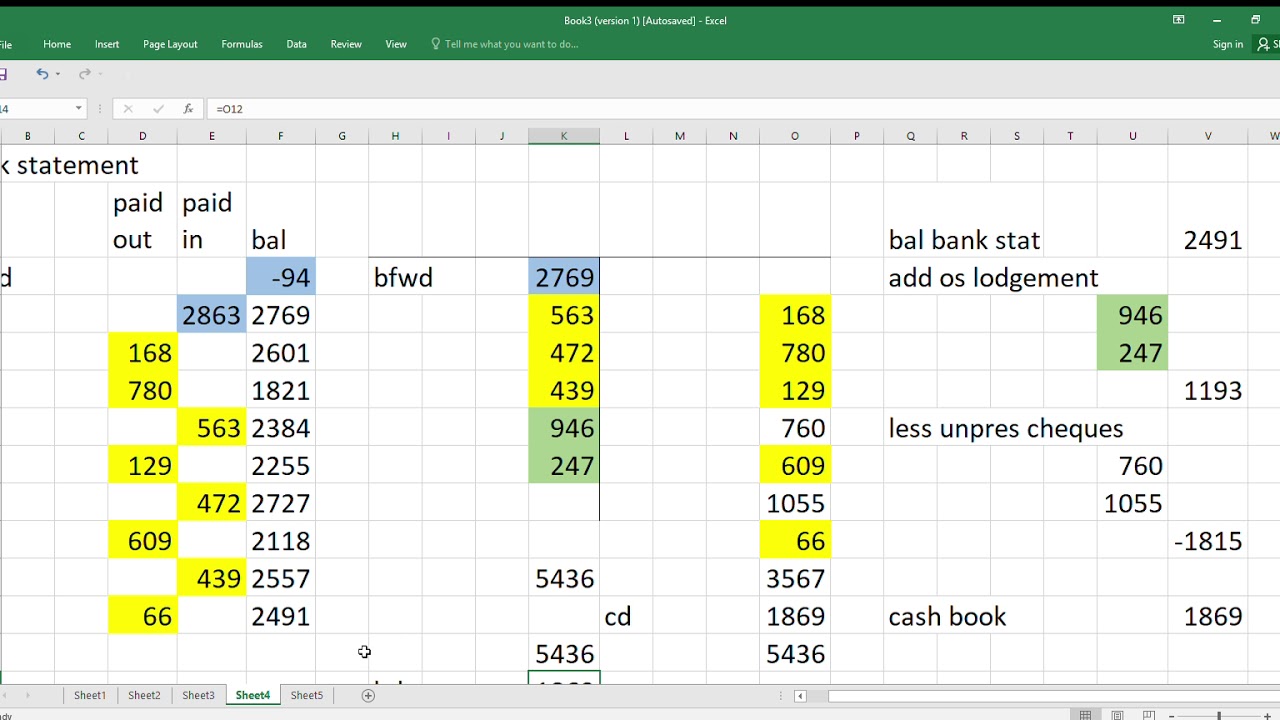Open the Undo history dropdown arrow
Image resolution: width=1280 pixels, height=720 pixels.
(x=58, y=74)
